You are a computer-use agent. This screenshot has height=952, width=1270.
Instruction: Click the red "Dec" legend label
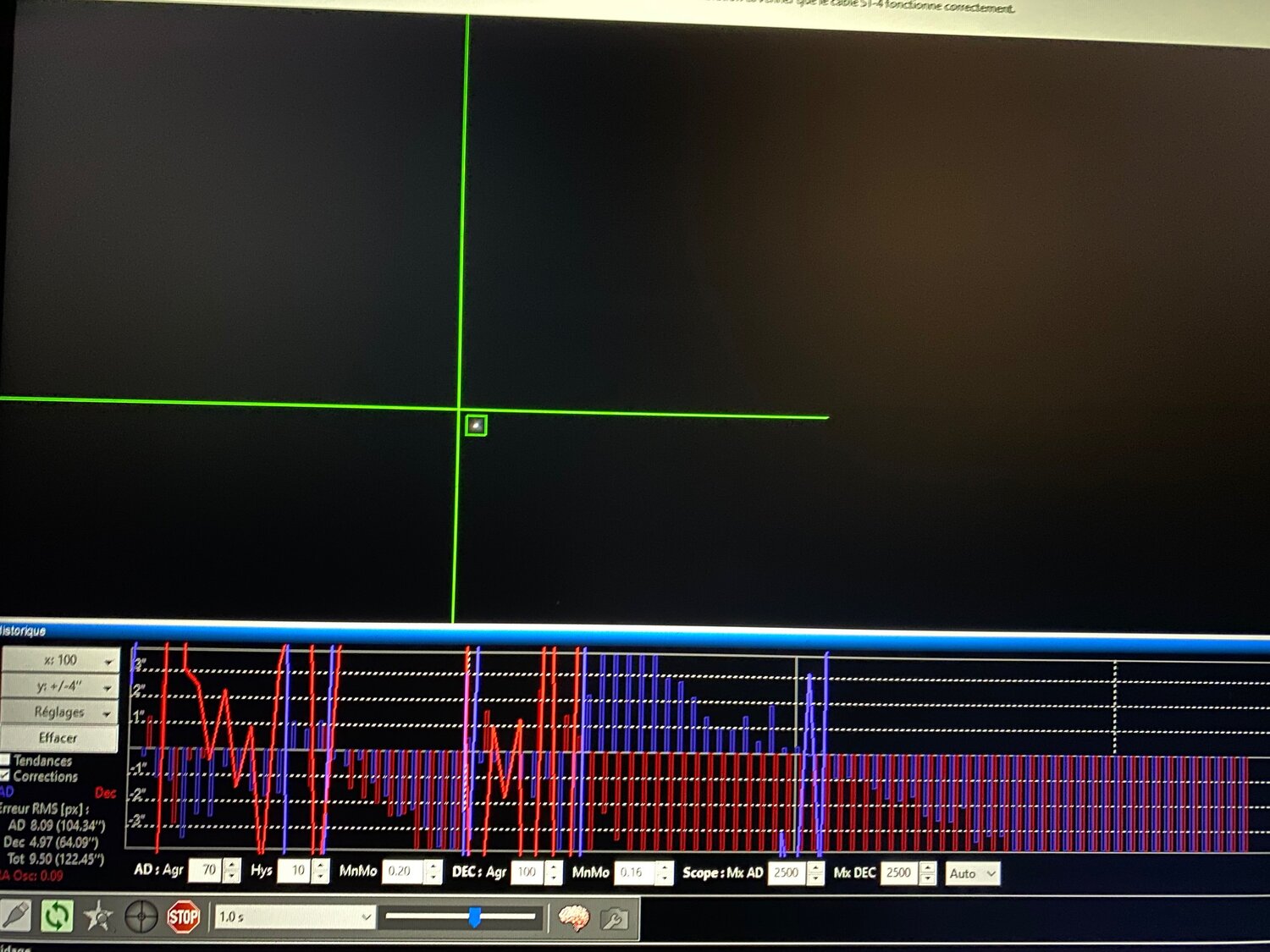105,793
